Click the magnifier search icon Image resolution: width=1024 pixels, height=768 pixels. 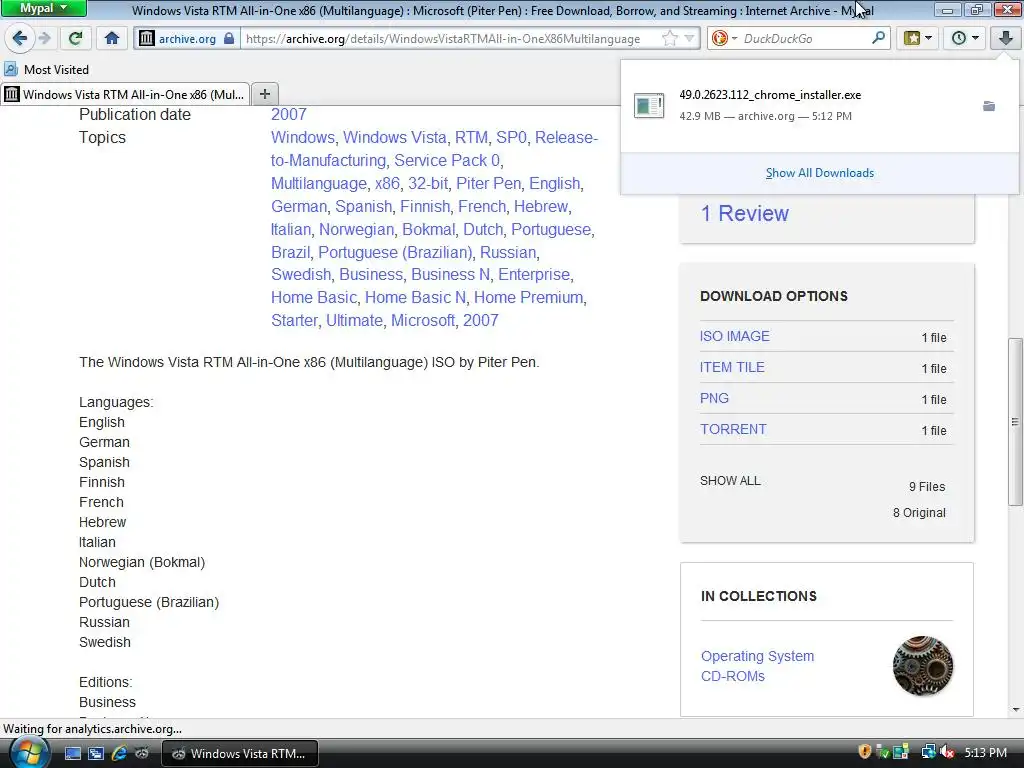[x=878, y=38]
